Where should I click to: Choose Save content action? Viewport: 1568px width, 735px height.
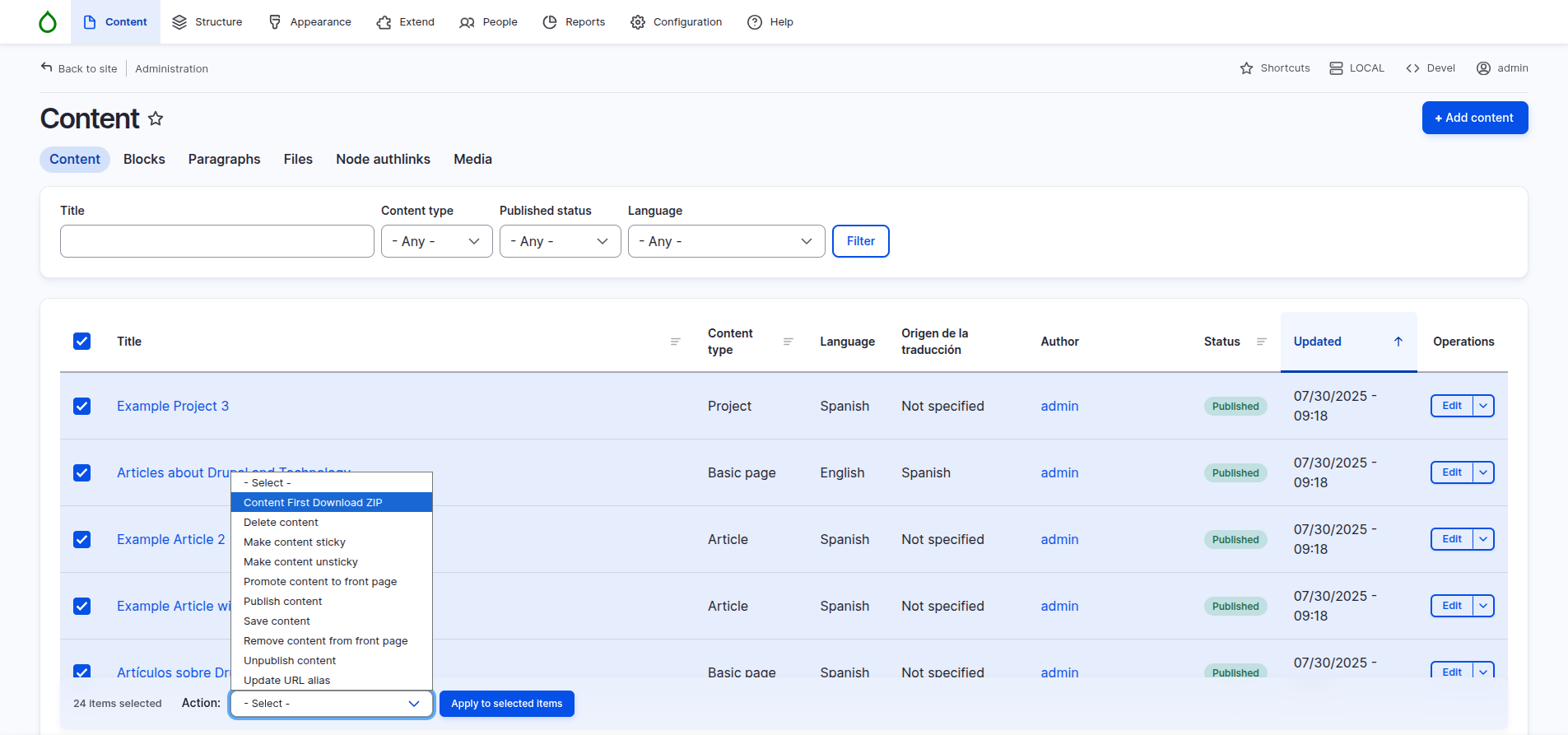click(332, 621)
